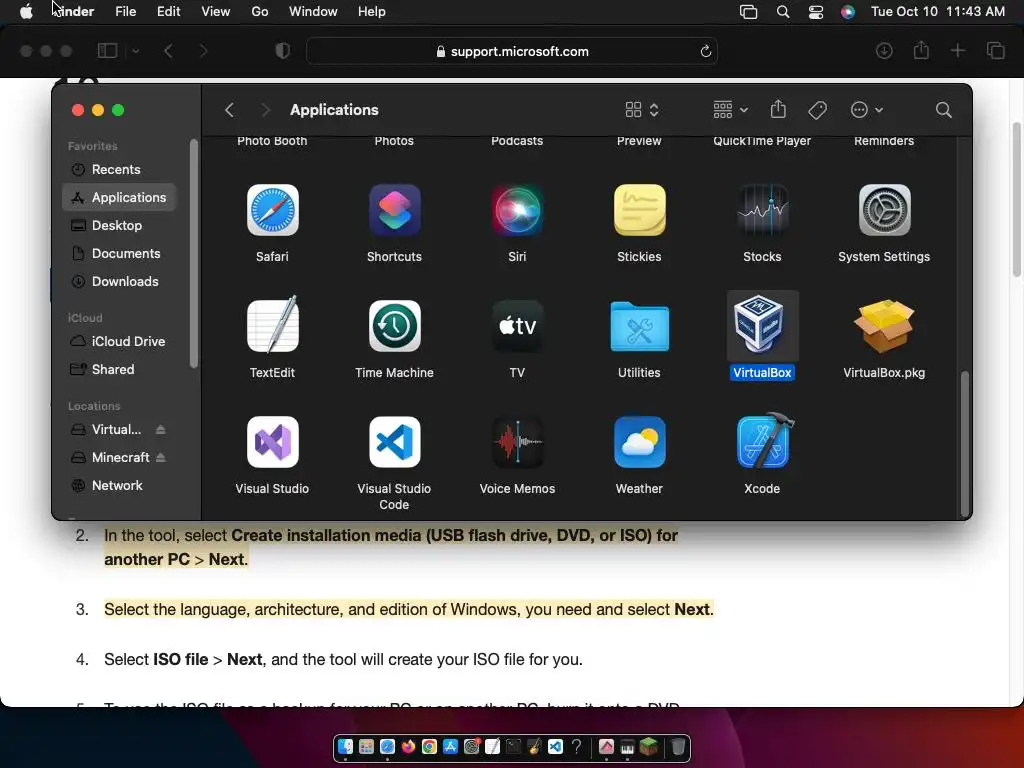Image resolution: width=1024 pixels, height=768 pixels.
Task: Select the Siri app icon
Action: click(x=517, y=210)
